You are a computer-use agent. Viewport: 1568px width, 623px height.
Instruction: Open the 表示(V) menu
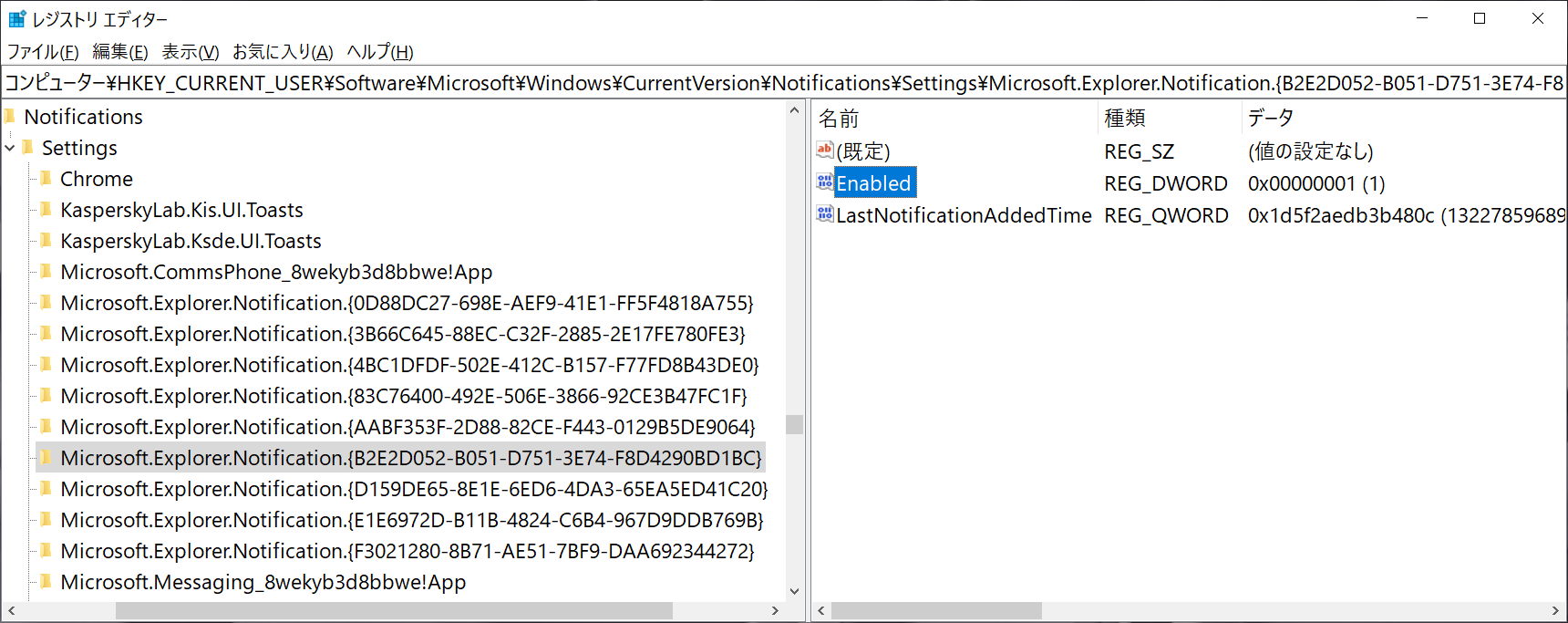point(191,52)
